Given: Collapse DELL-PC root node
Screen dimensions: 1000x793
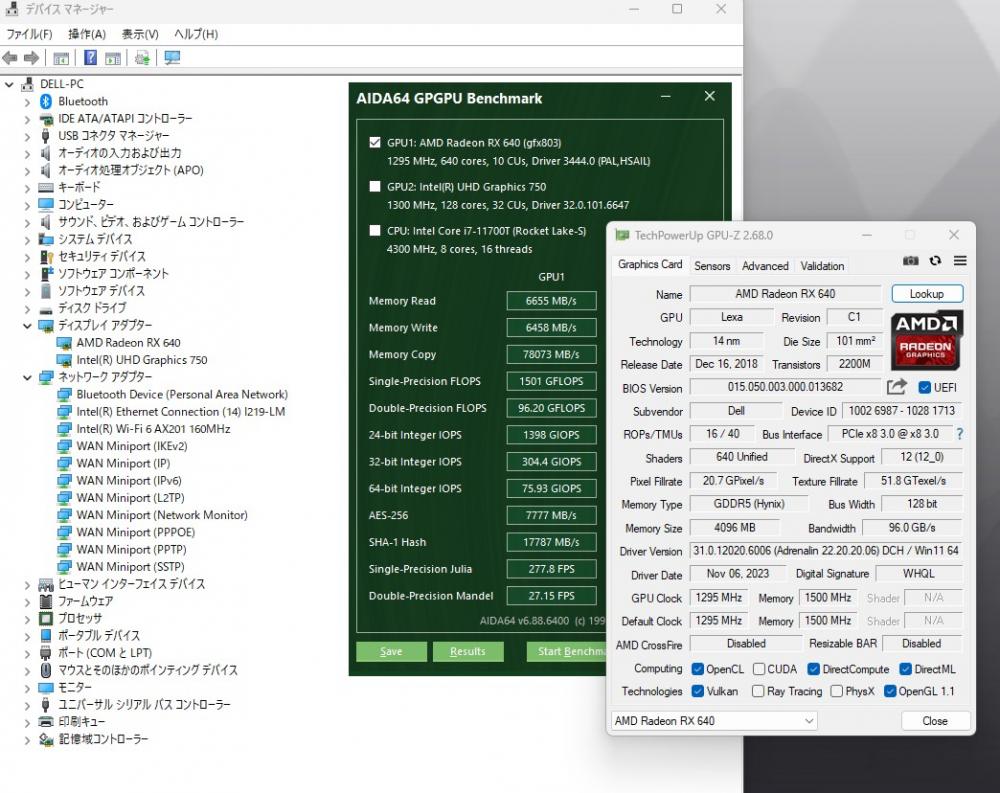Looking at the screenshot, I should click(10, 84).
